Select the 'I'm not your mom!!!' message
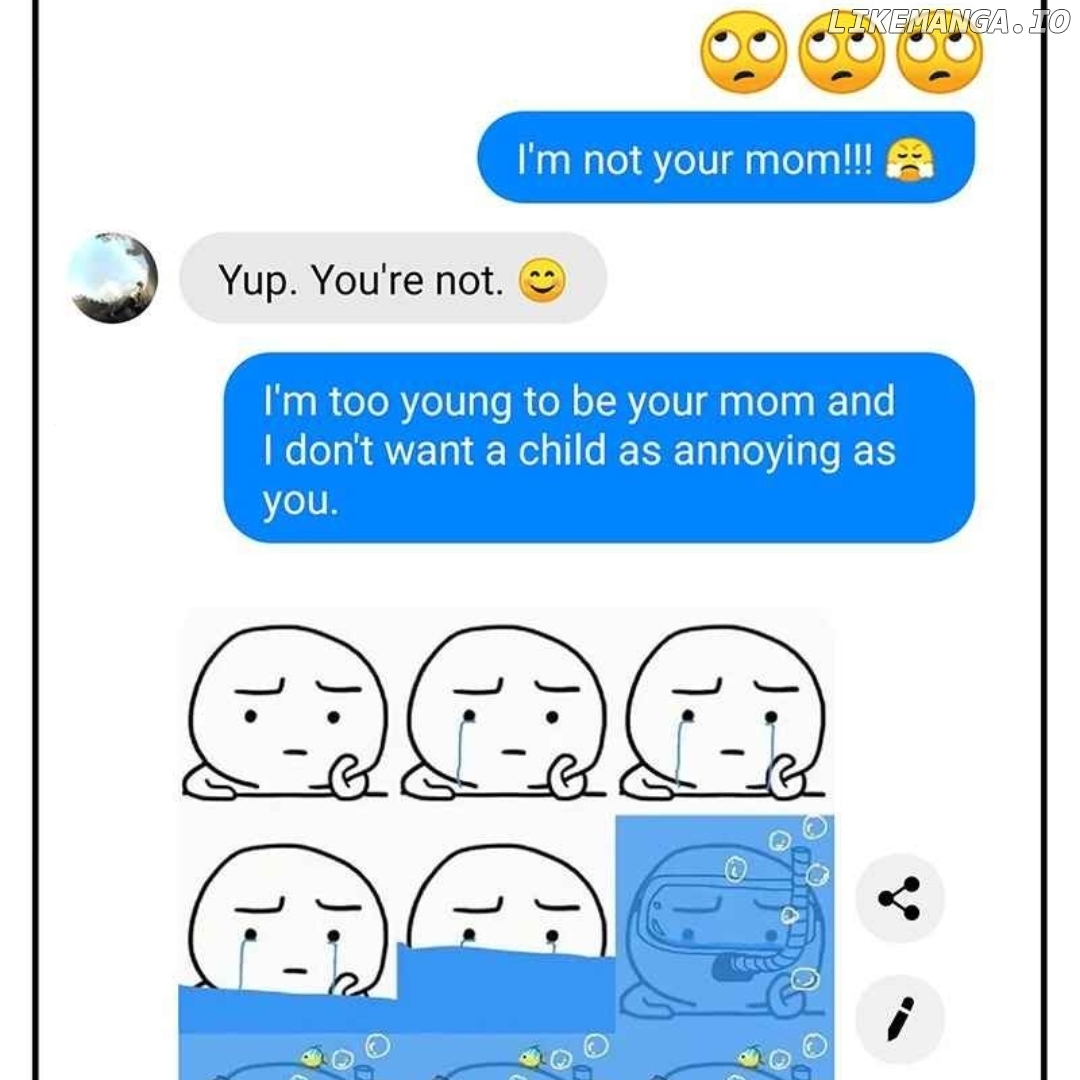Image resolution: width=1080 pixels, height=1080 pixels. point(726,157)
